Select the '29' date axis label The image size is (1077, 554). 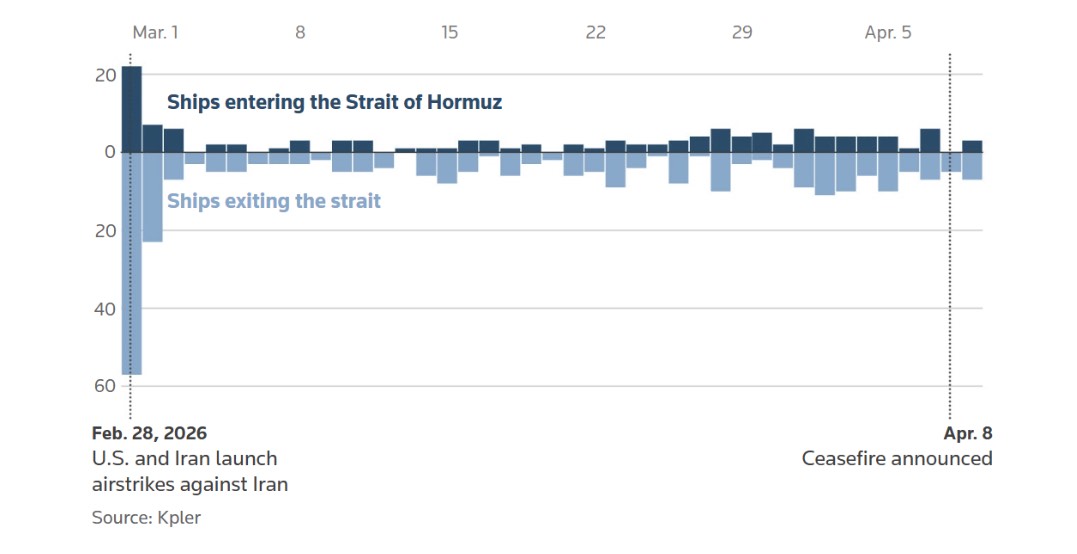coord(742,33)
